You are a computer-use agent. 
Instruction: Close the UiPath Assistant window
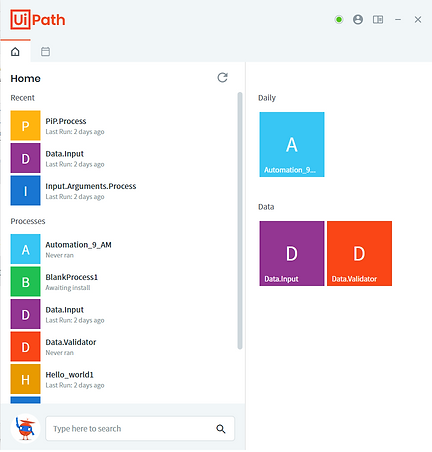click(418, 20)
